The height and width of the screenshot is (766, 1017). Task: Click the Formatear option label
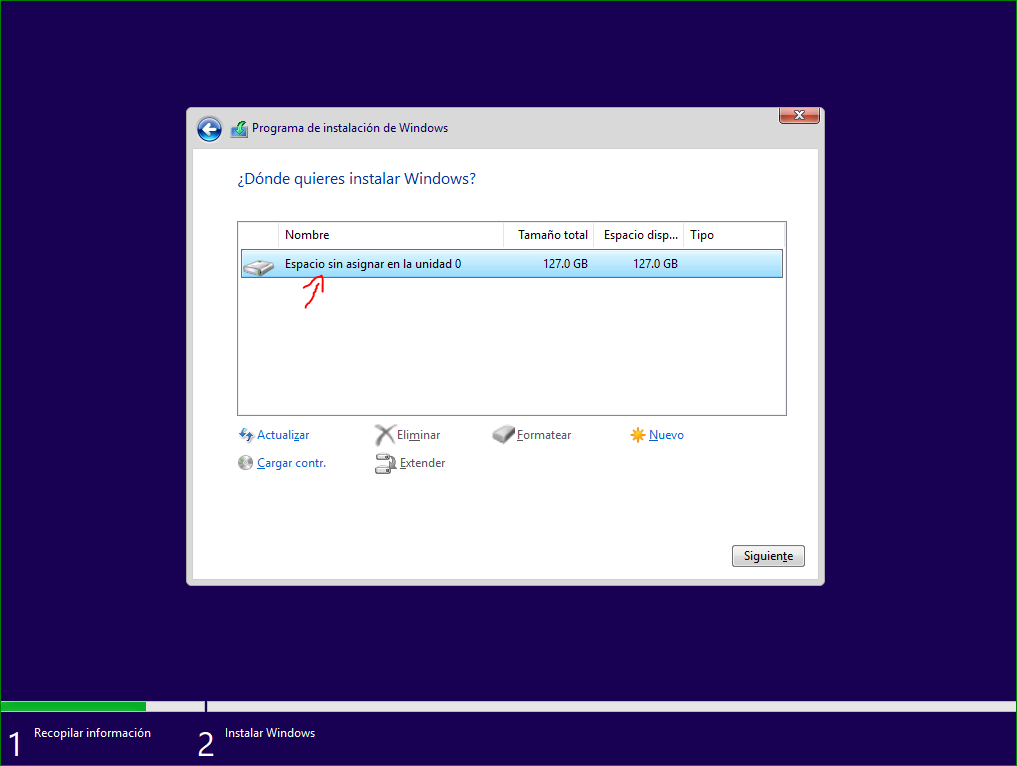pos(544,435)
